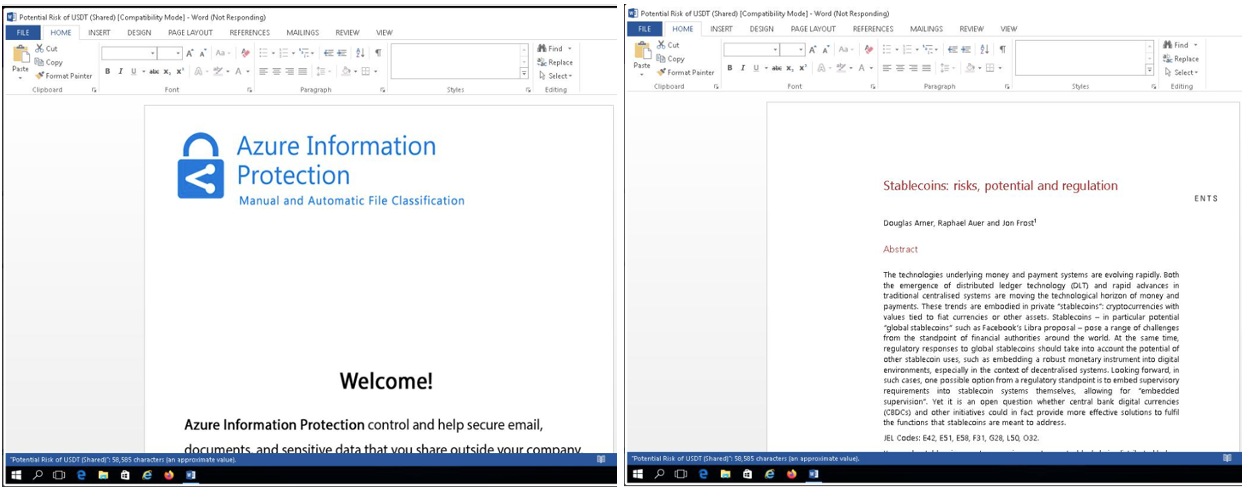The image size is (1244, 489).
Task: Open Microsoft Edge from taskbar under Stablecoins window
Action: (x=703, y=474)
